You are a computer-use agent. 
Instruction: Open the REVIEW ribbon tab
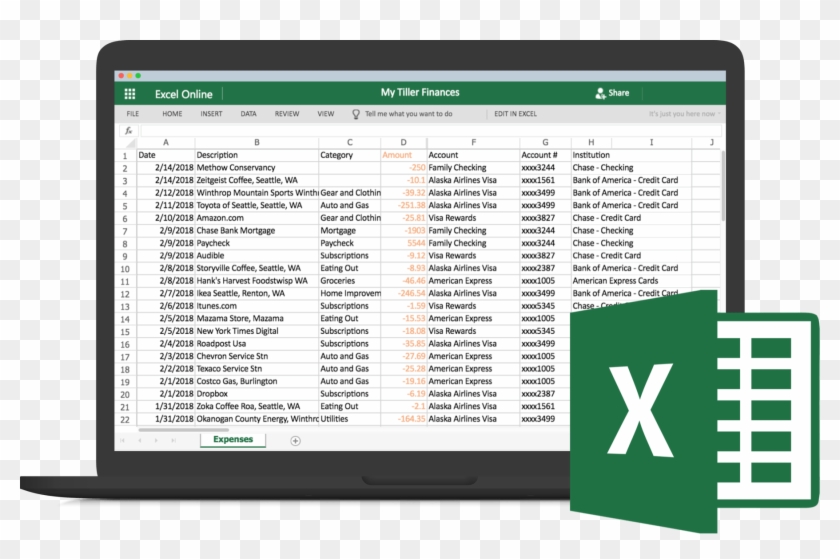tap(287, 114)
